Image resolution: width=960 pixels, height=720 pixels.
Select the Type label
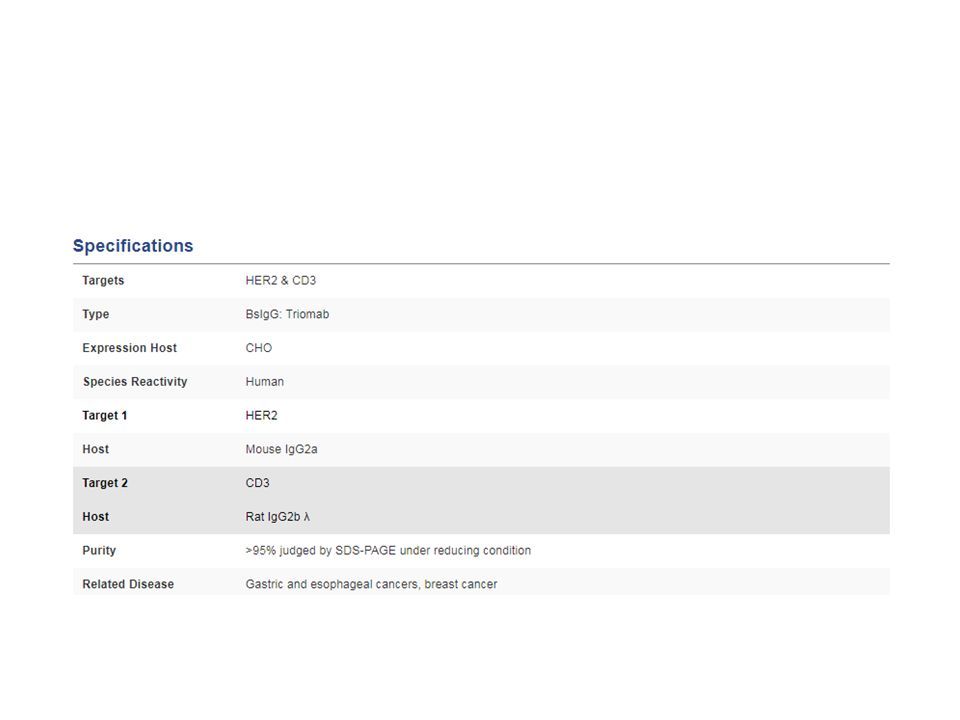click(x=96, y=314)
